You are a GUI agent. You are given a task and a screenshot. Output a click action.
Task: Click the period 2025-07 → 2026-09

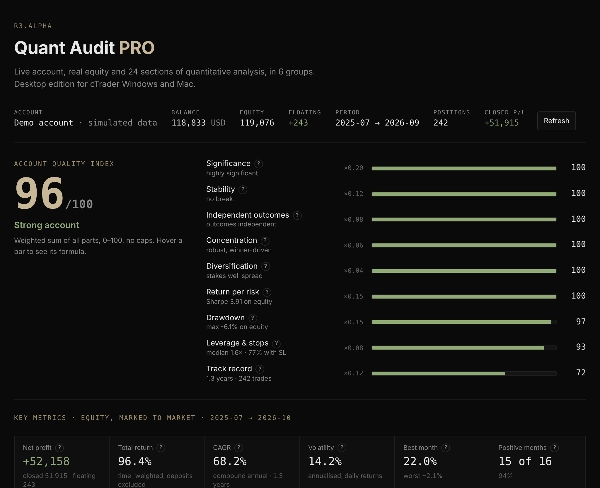tap(377, 123)
